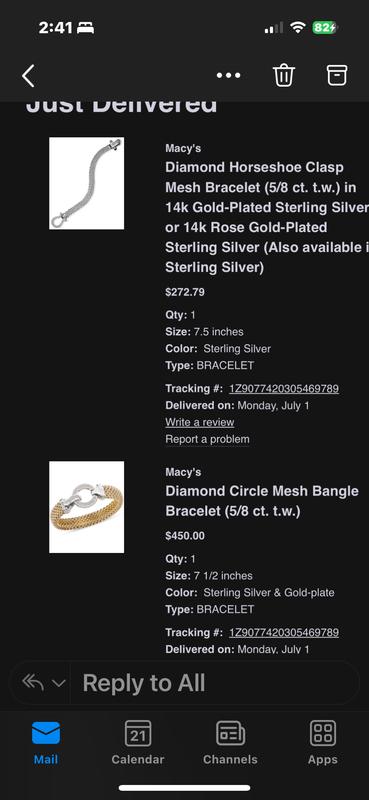Click the Write a review link
This screenshot has height=800, width=369.
tap(200, 422)
